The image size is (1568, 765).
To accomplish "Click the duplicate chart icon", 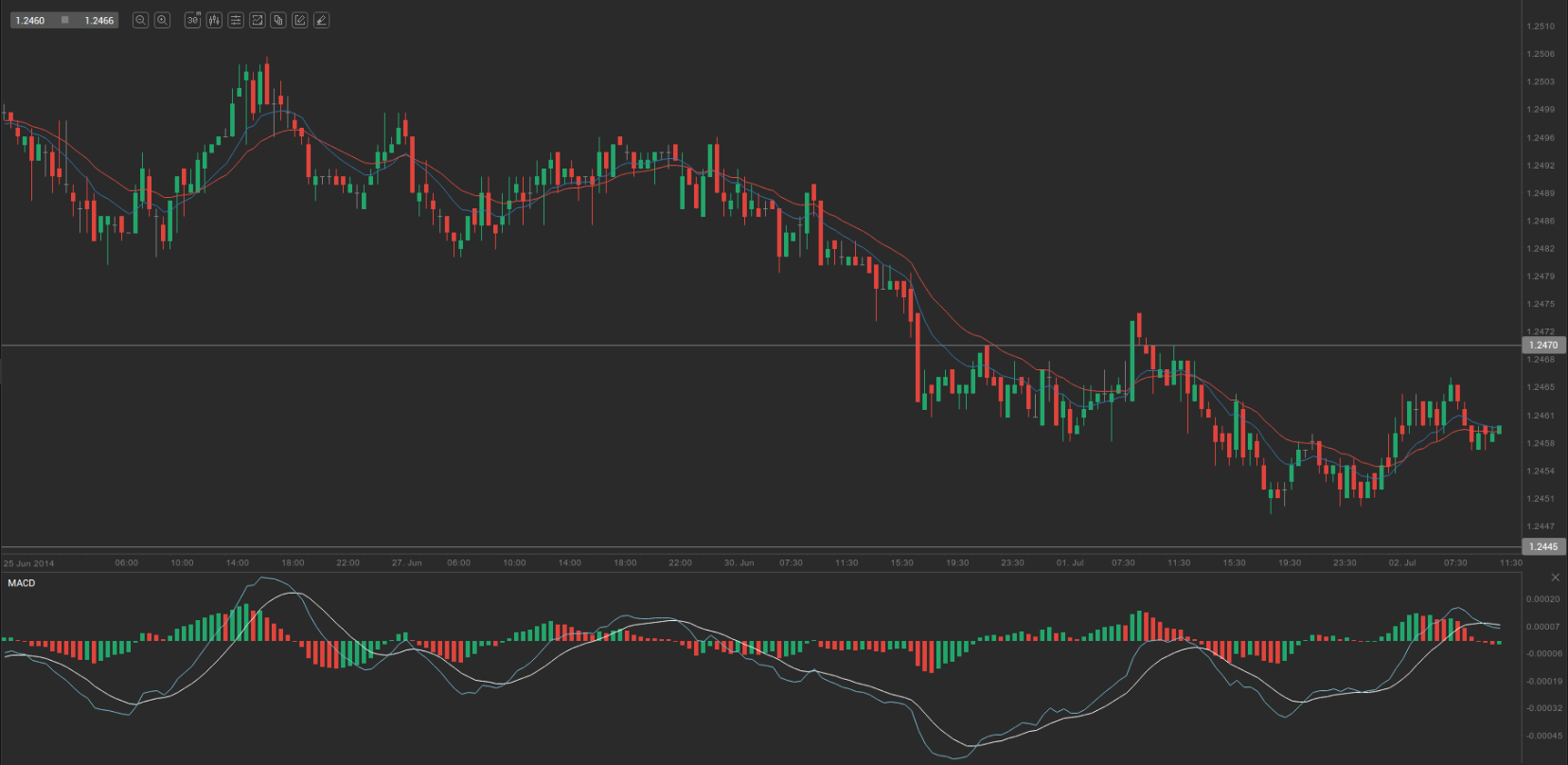I will pyautogui.click(x=278, y=20).
